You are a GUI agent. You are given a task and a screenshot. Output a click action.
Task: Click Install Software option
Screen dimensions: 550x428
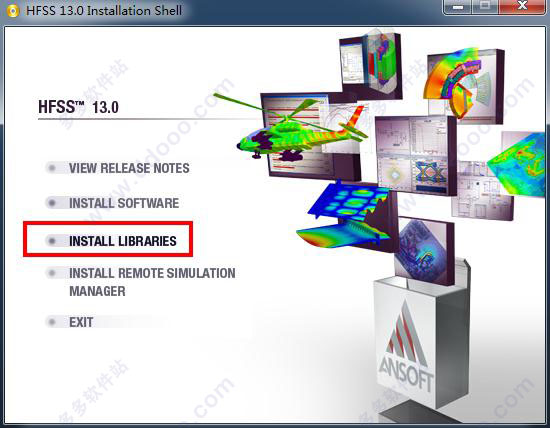(124, 203)
